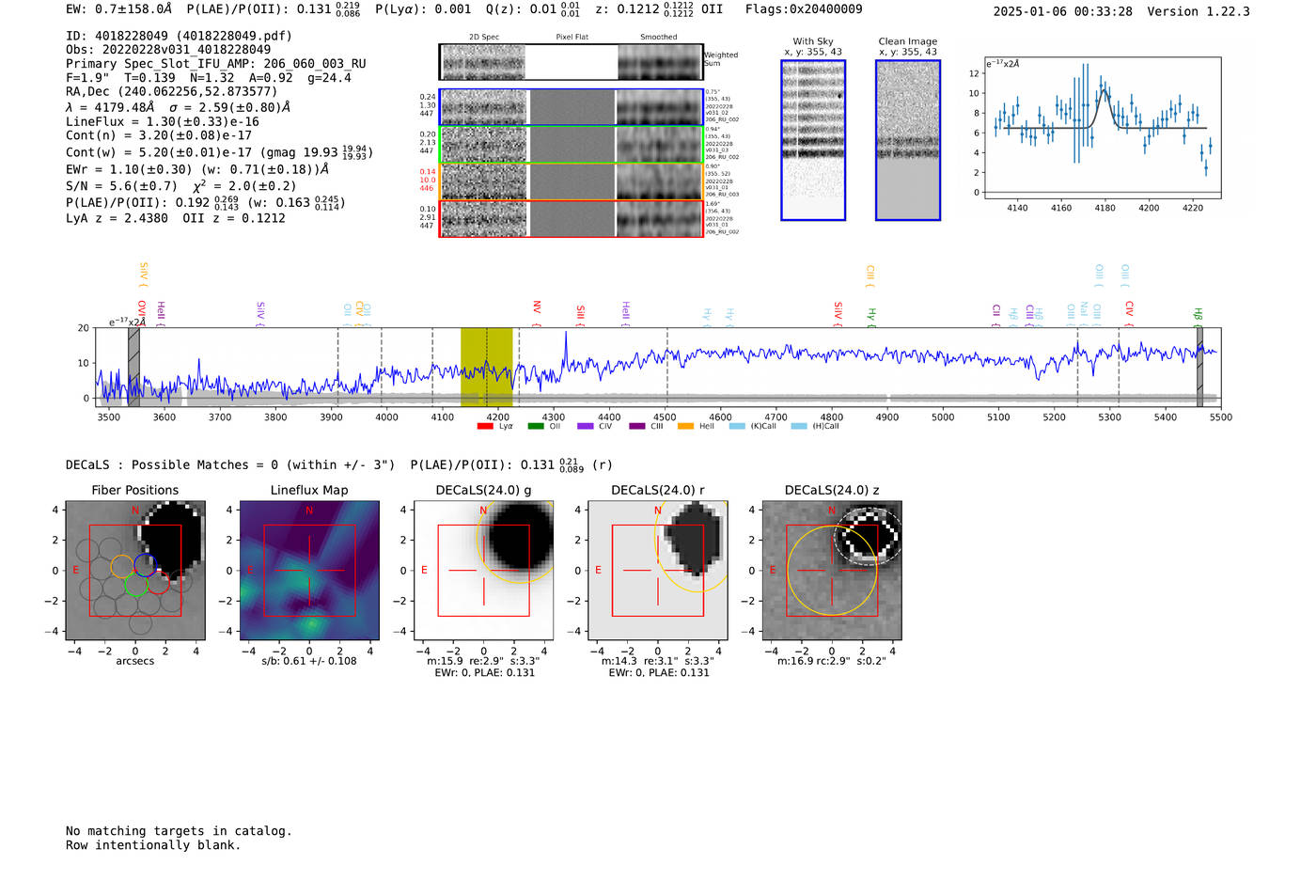Viewport: 1316px width, 896px height.
Task: Click the red Lyα legend swatch
Action: click(x=485, y=427)
